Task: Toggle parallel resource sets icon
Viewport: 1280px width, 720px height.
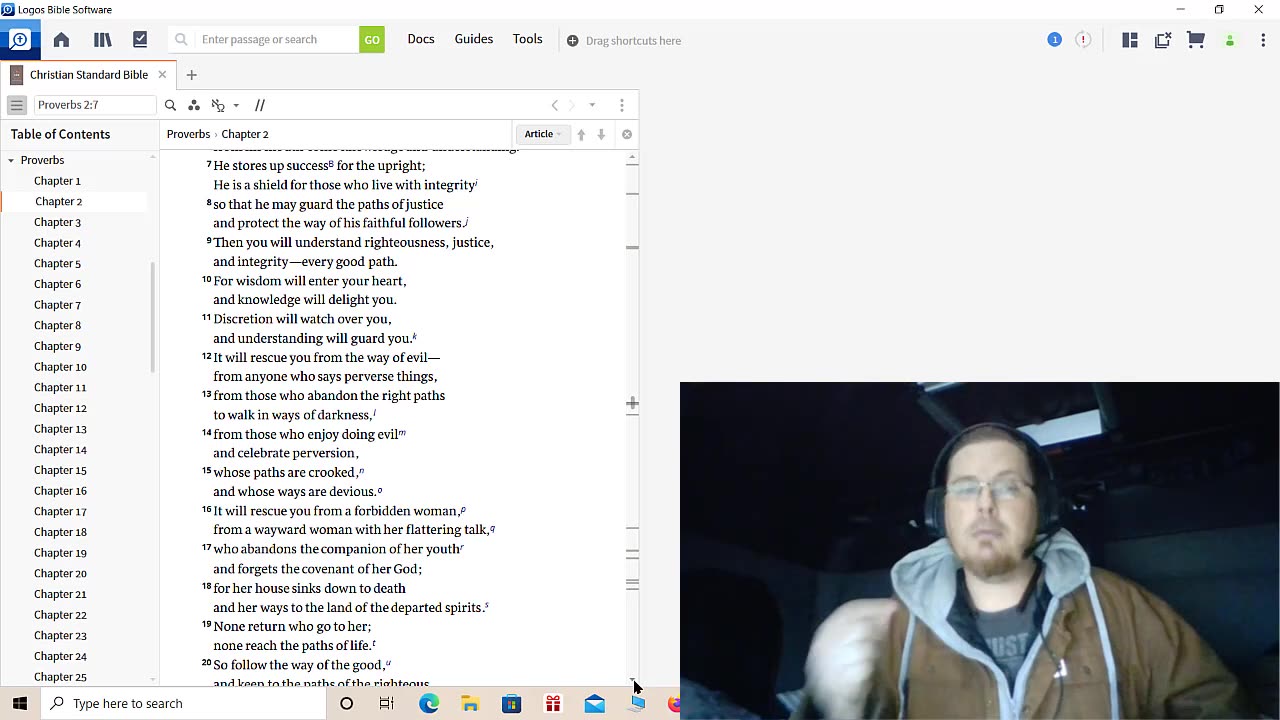Action: 260,105
